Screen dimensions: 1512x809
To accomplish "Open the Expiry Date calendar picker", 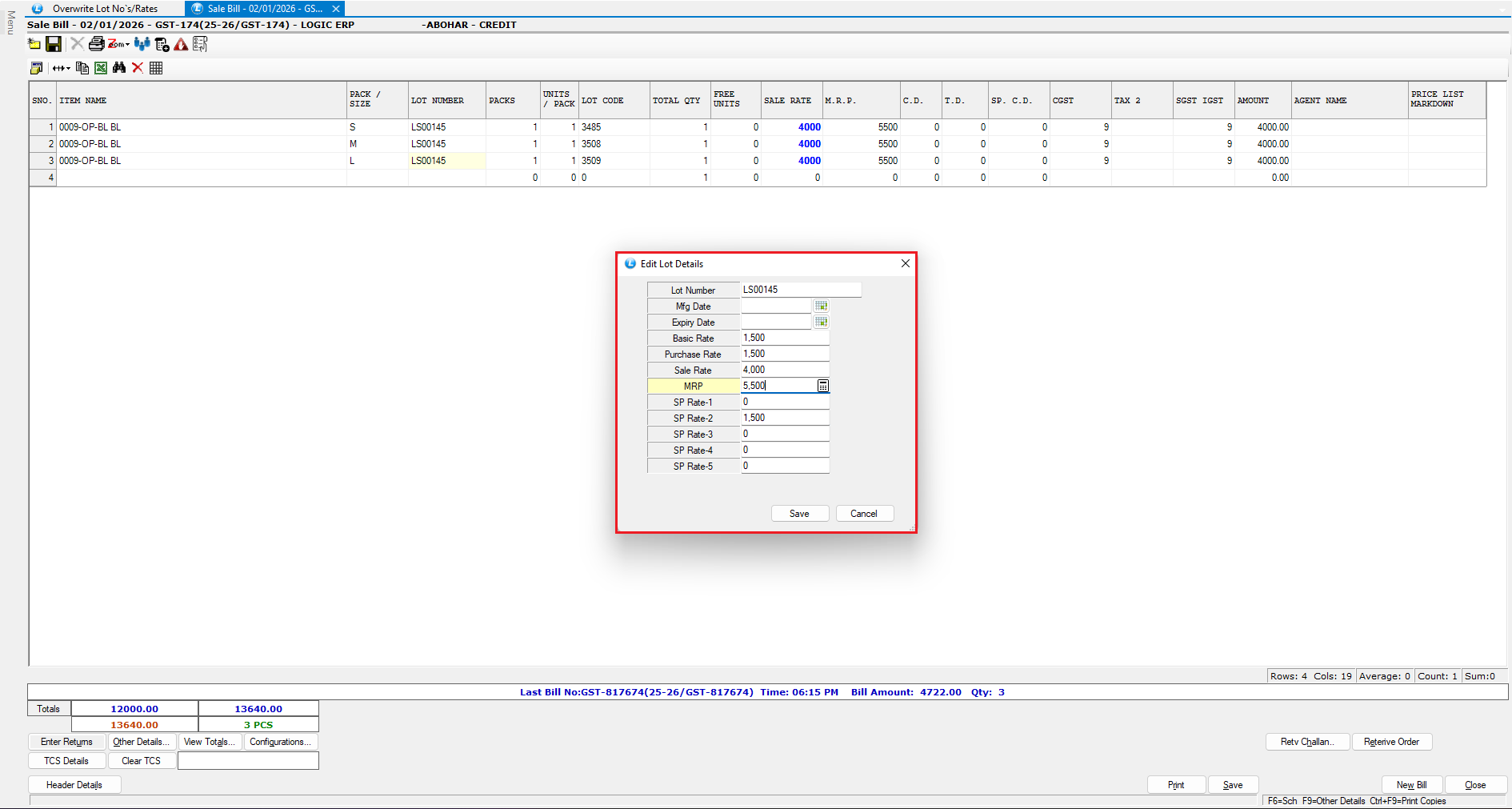I will pos(821,322).
